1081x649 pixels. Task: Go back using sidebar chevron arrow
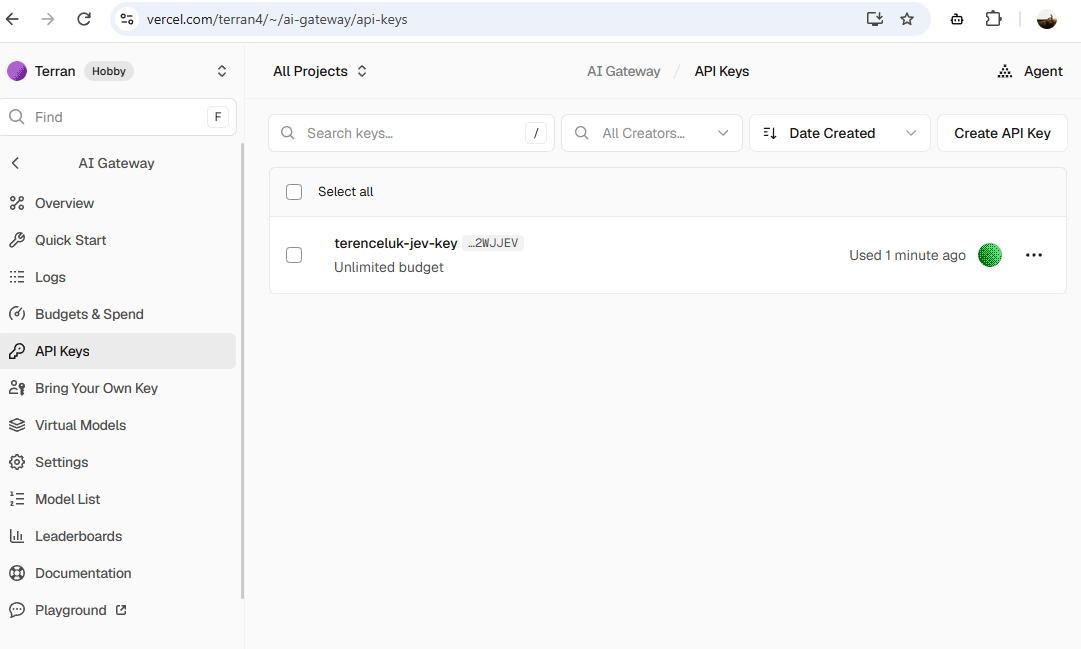[15, 163]
